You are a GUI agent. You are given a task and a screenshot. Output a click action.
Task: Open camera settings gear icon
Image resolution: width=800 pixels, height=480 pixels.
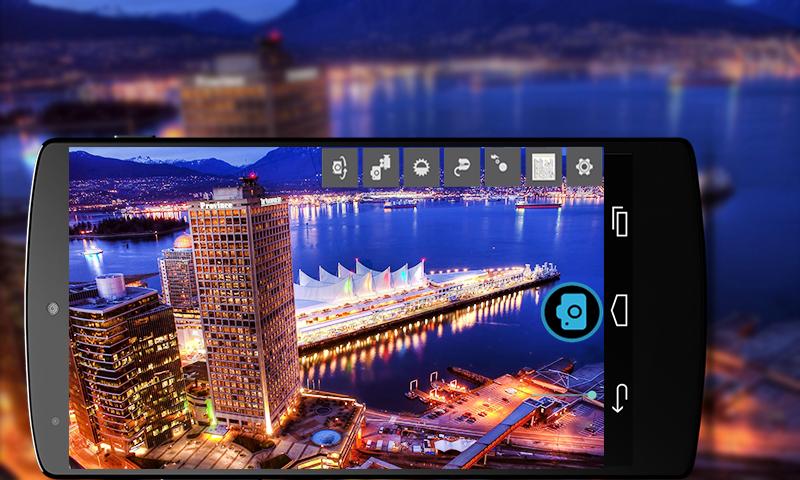pos(584,167)
